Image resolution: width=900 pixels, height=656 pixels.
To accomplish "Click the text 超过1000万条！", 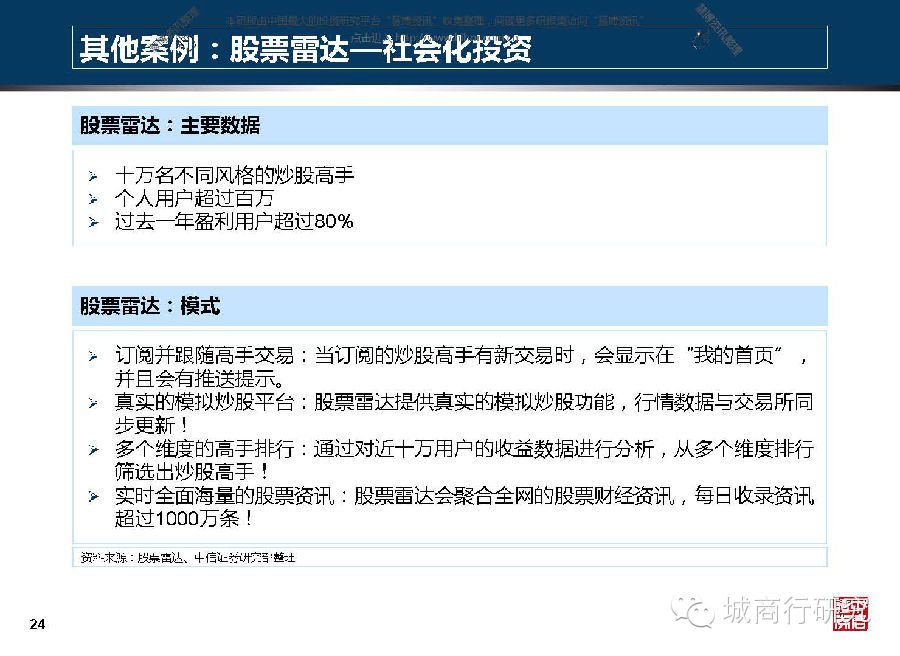I will [184, 518].
